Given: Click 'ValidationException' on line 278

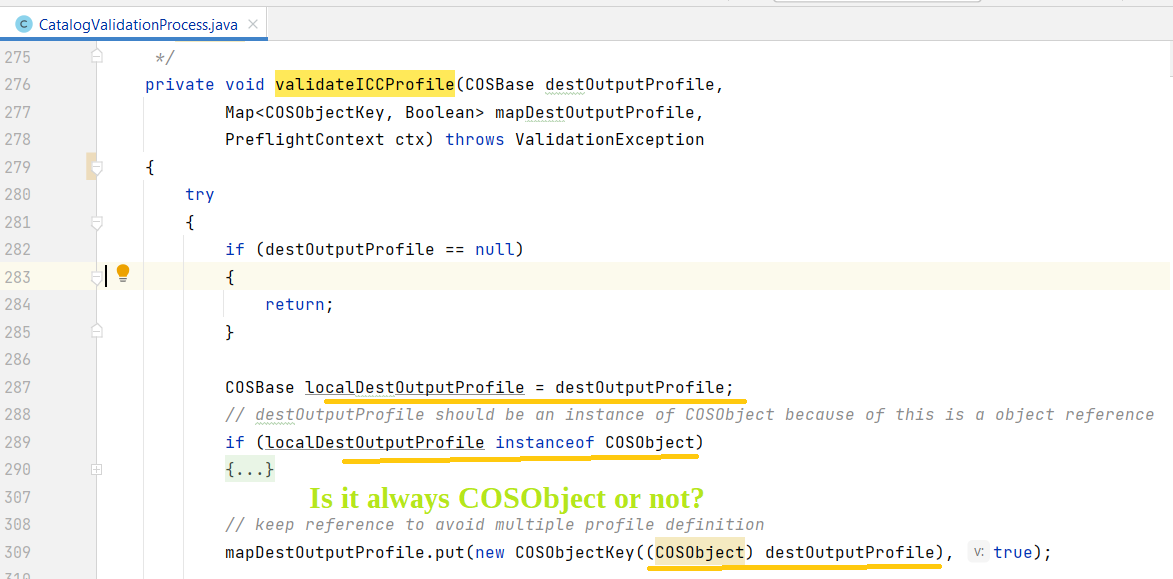Looking at the screenshot, I should pos(610,140).
